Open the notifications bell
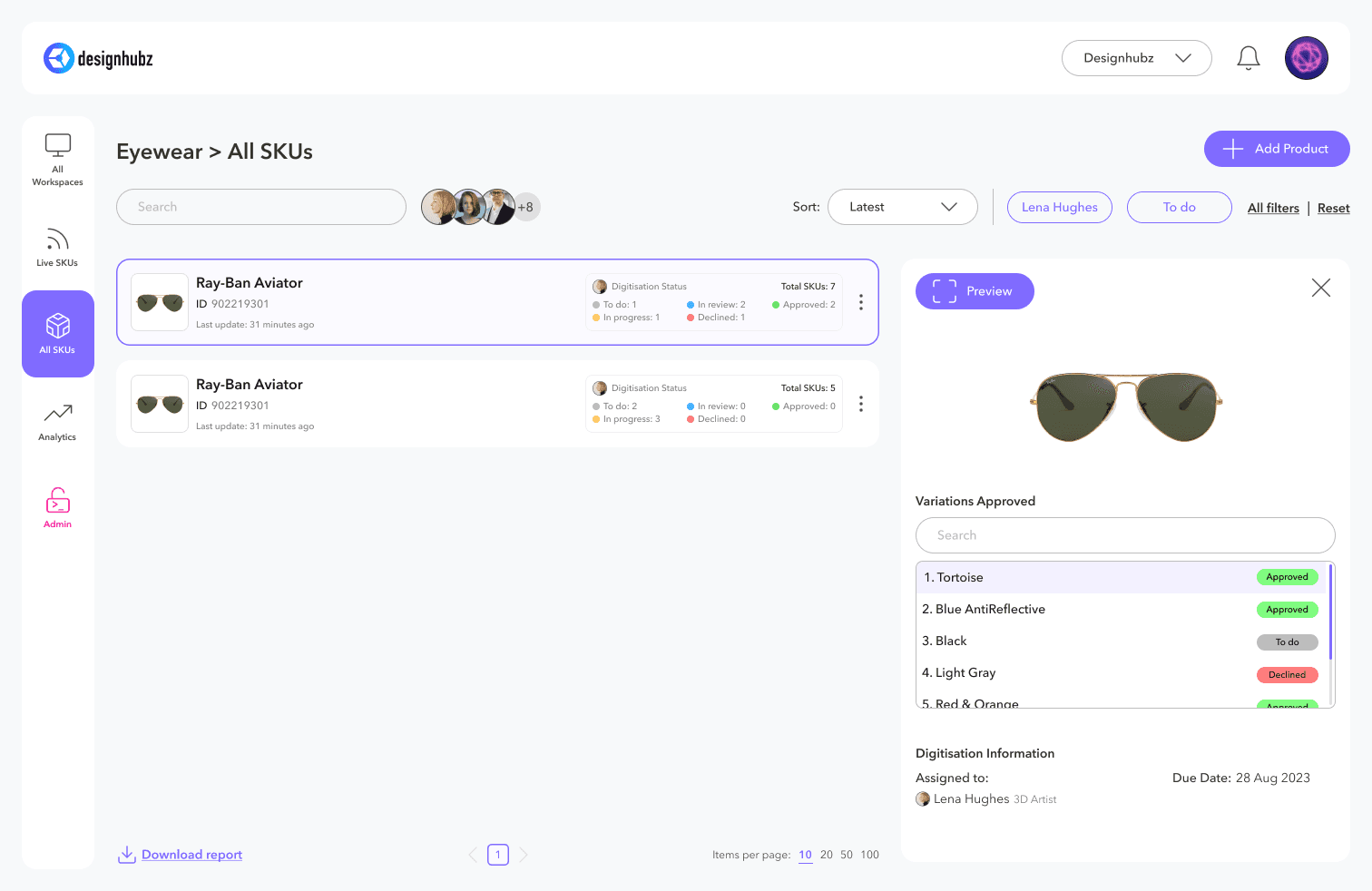The width and height of the screenshot is (1372, 891). tap(1249, 58)
